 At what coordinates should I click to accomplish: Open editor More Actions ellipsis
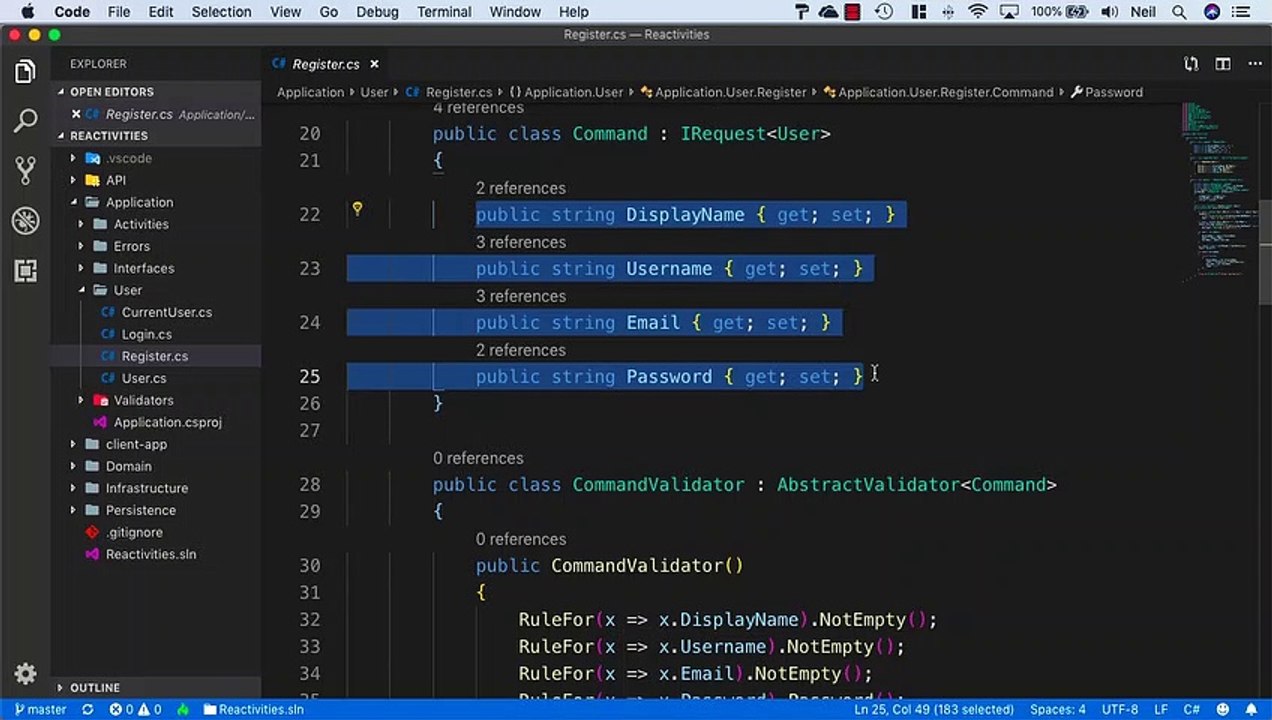(x=1254, y=64)
